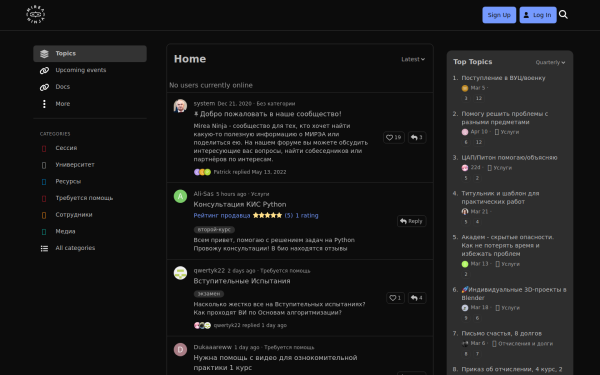This screenshot has height=375, width=600.
Task: Click five-star seller rating stars
Action: point(267,215)
